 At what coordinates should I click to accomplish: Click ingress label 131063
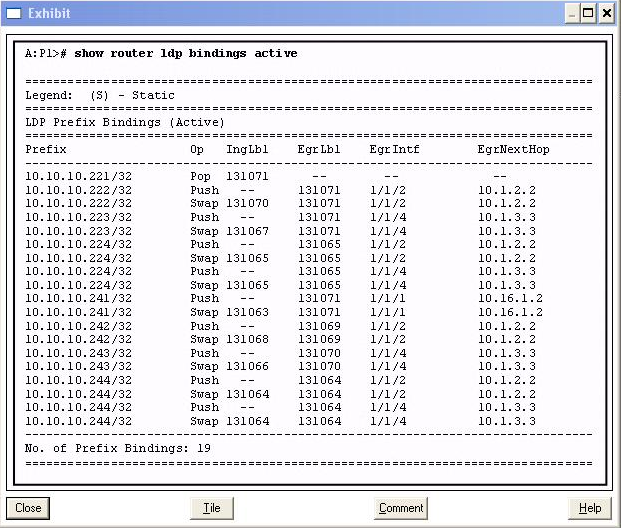tap(247, 312)
